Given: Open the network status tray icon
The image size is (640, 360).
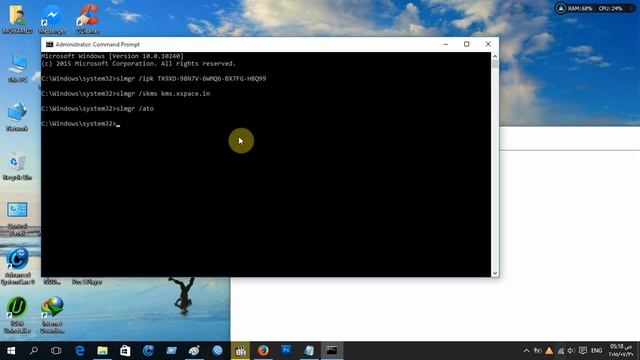Looking at the screenshot, I should (560, 351).
